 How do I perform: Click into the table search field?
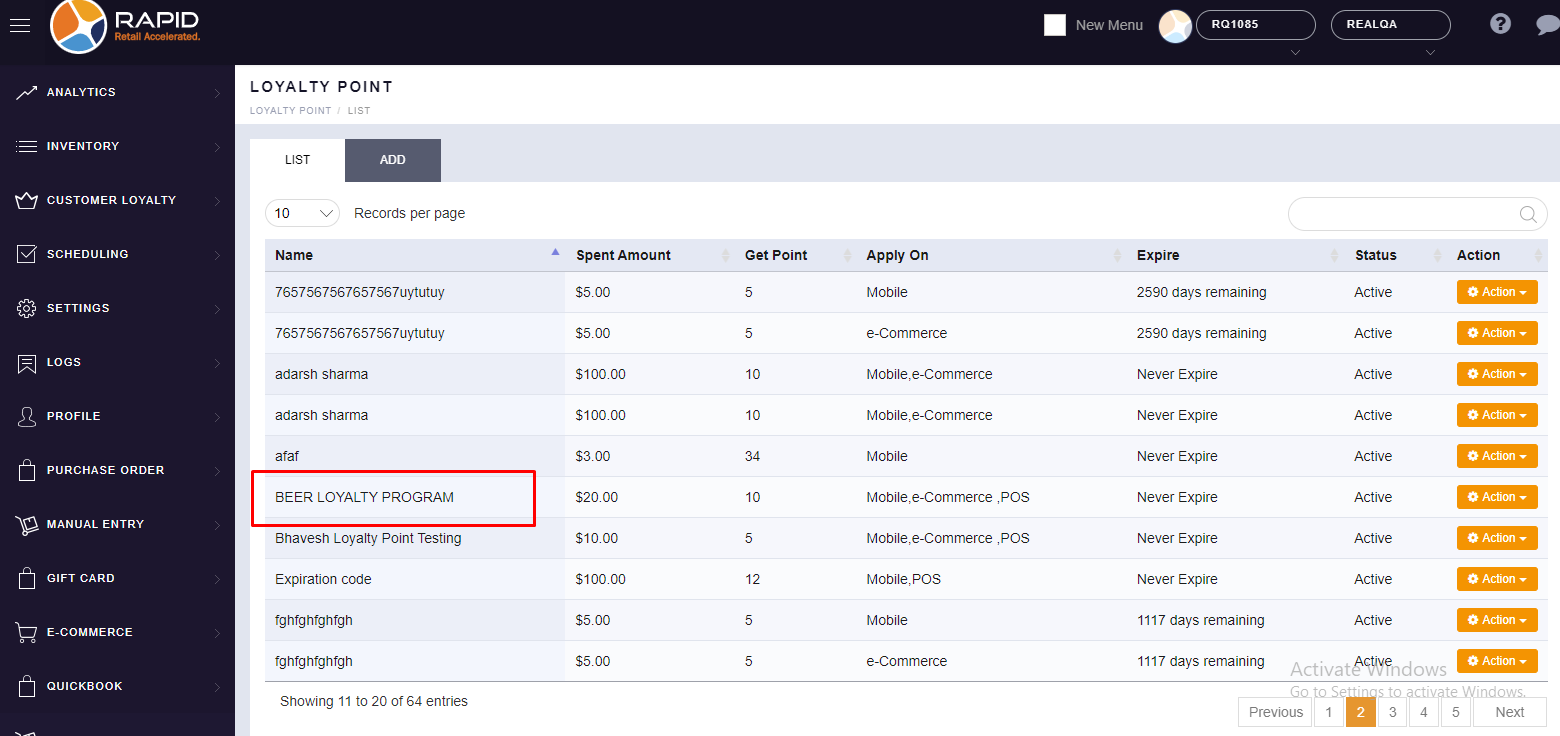click(x=1402, y=214)
